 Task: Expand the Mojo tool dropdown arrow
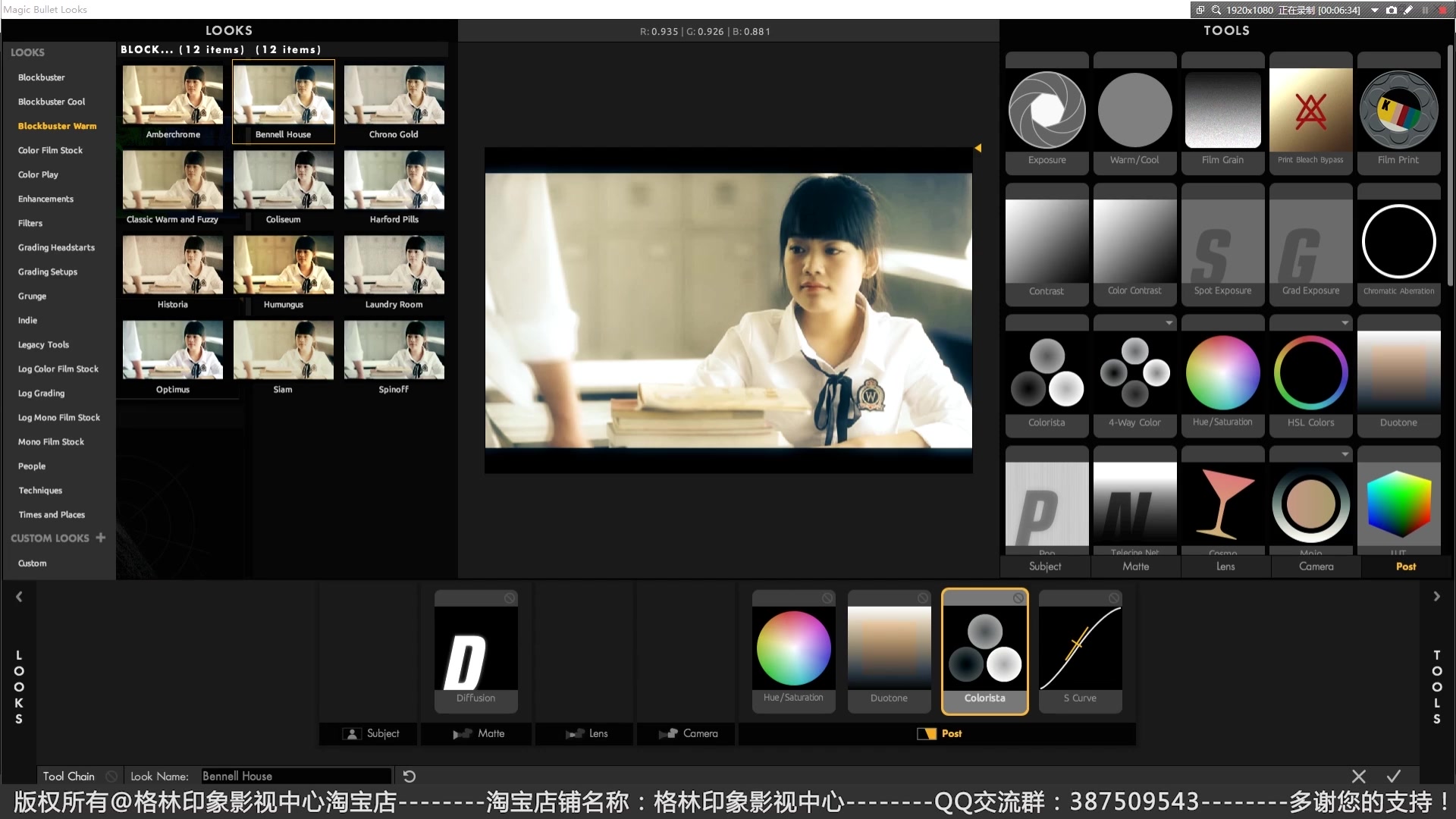(x=1345, y=454)
